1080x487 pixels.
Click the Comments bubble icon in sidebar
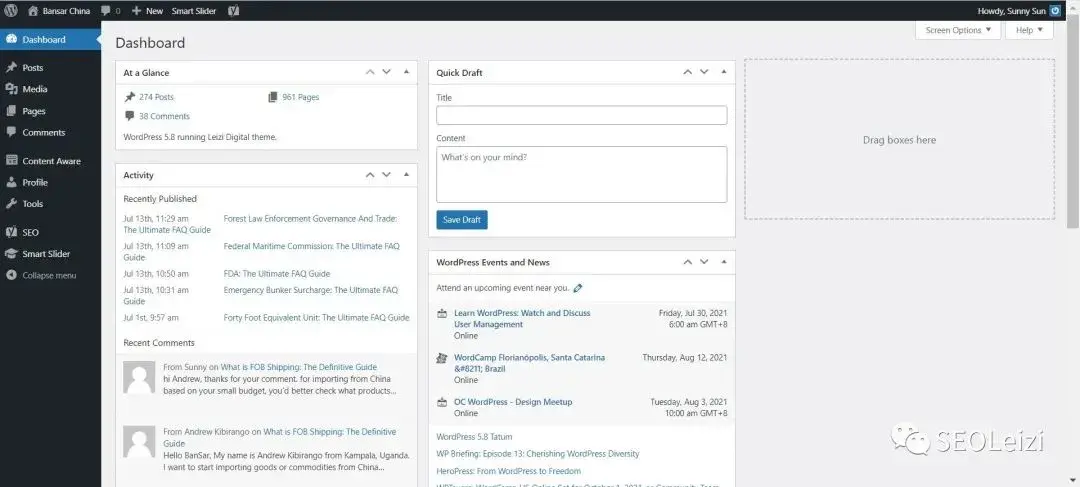pos(12,132)
